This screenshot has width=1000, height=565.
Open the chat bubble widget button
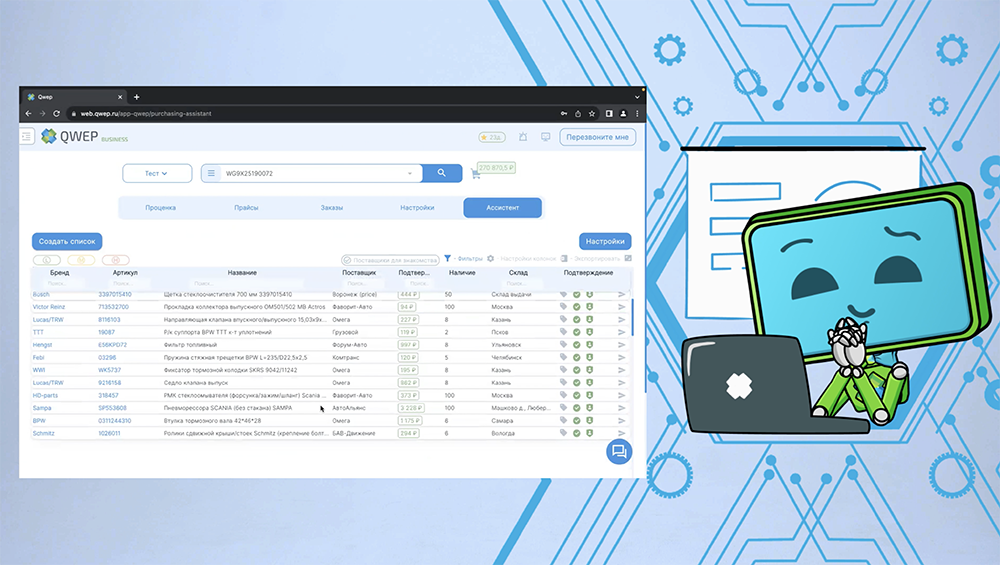(x=619, y=452)
